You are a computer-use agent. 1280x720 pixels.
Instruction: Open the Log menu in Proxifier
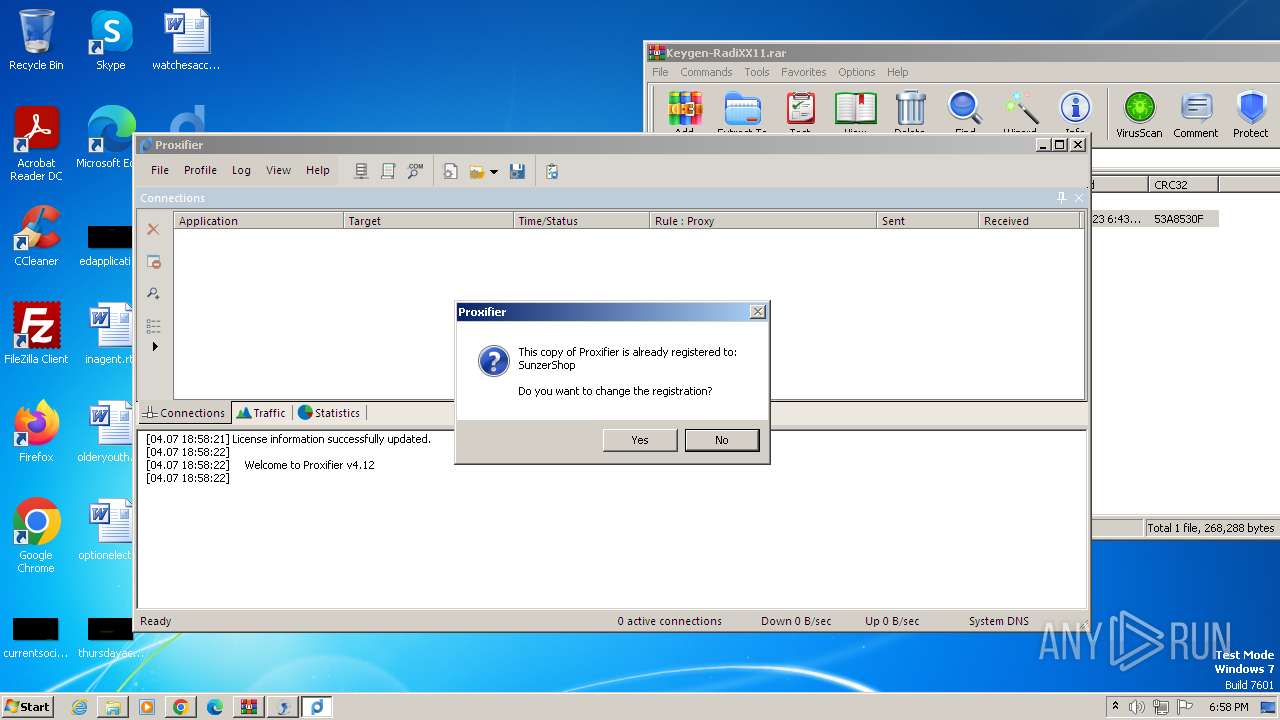tap(241, 170)
